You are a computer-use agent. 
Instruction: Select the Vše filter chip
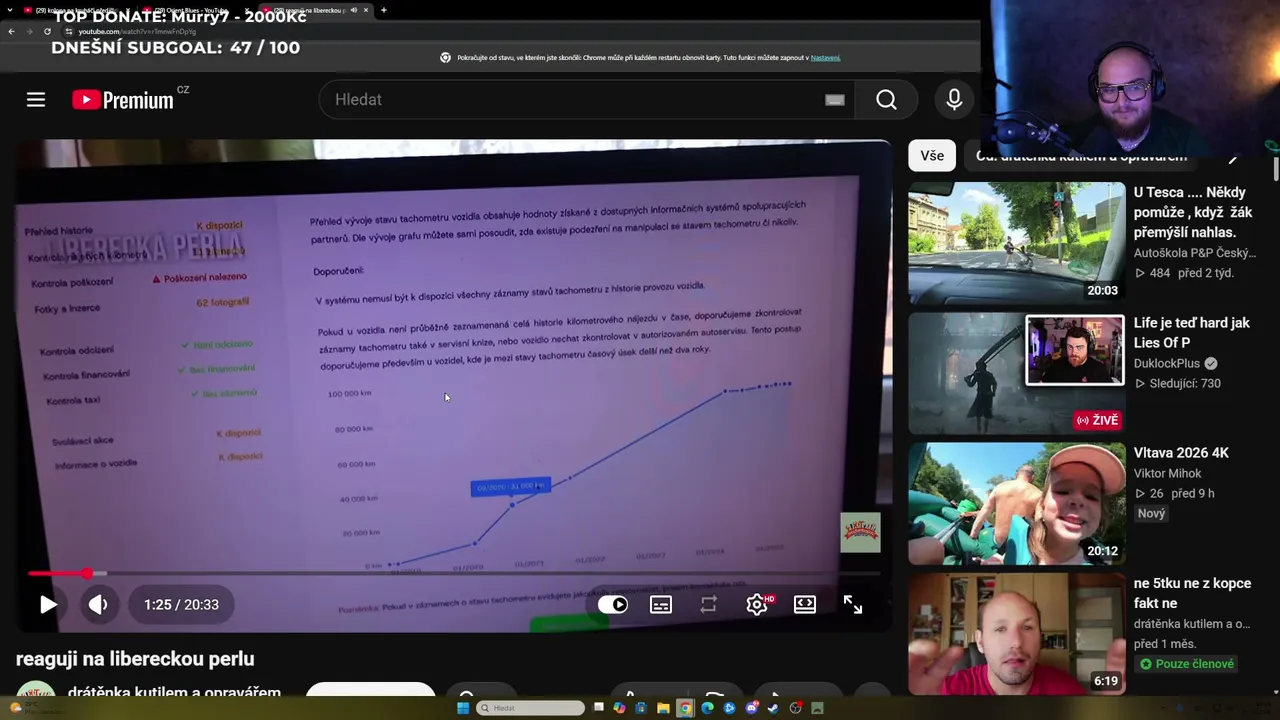point(932,156)
